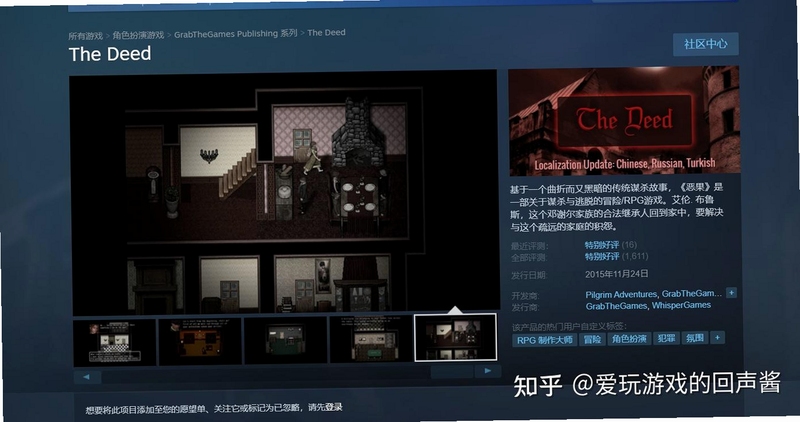Open developer Pilgrim Adventures link
The image size is (800, 422).
click(x=621, y=294)
